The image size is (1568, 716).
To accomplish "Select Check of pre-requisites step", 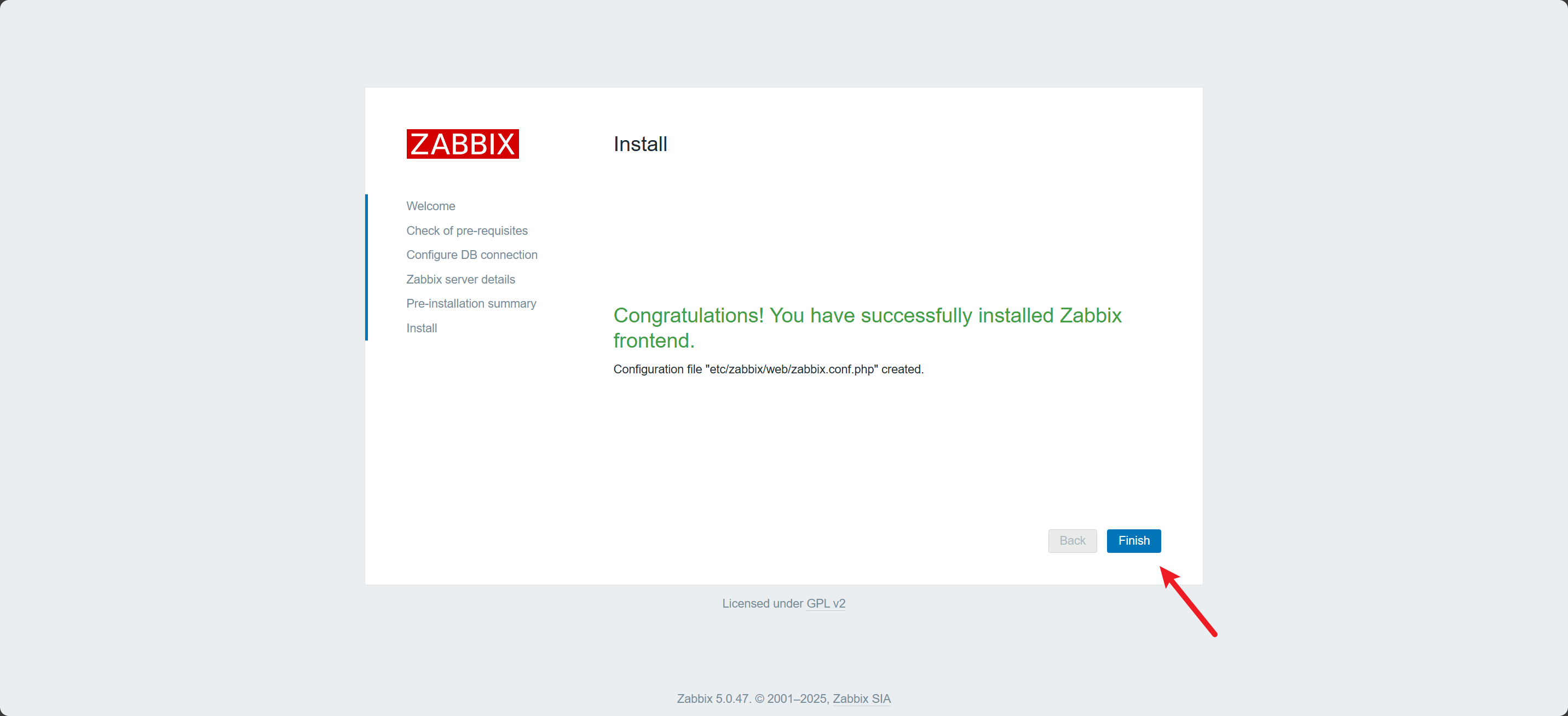I will pyautogui.click(x=467, y=231).
